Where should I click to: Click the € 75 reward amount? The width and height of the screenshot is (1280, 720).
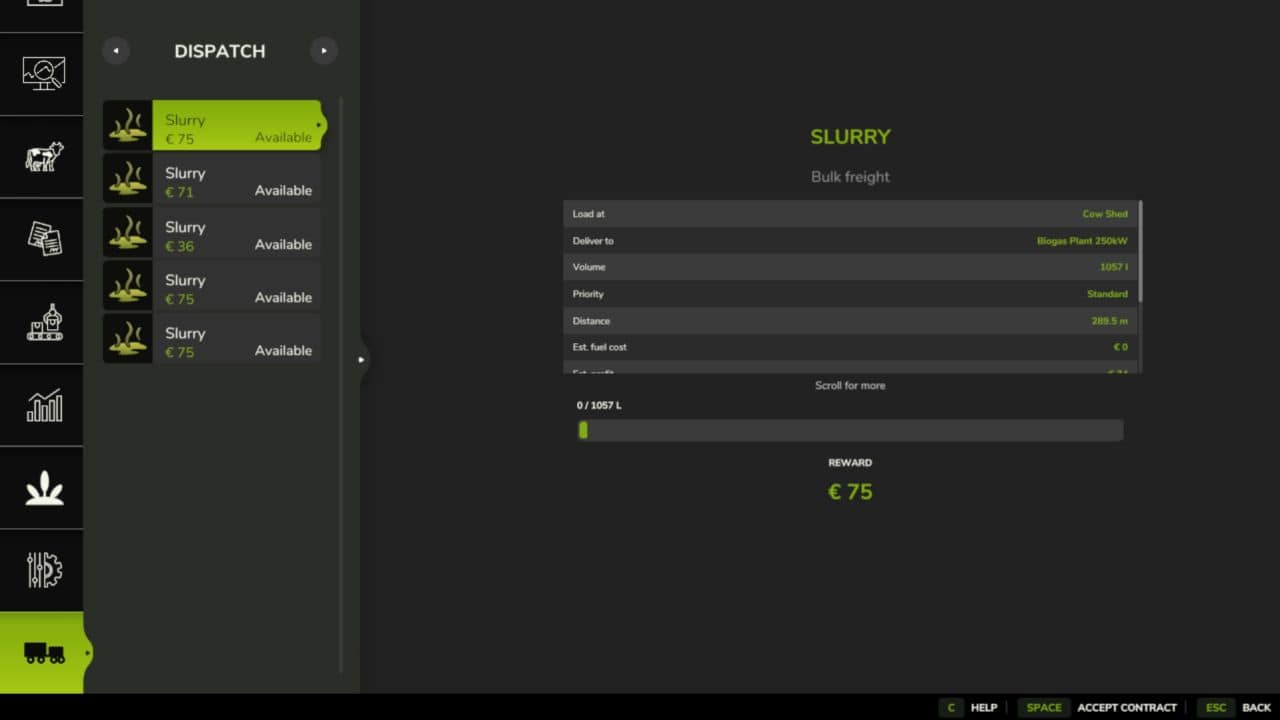click(x=850, y=492)
